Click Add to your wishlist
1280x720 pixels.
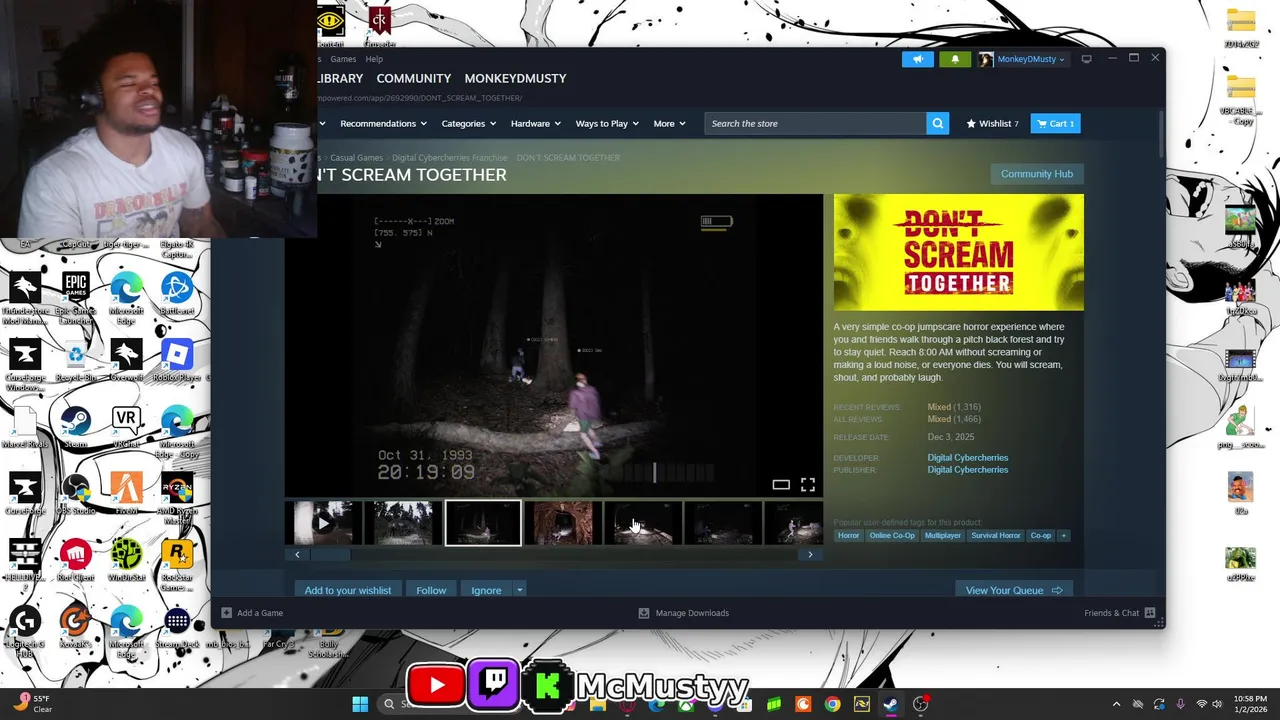[347, 590]
